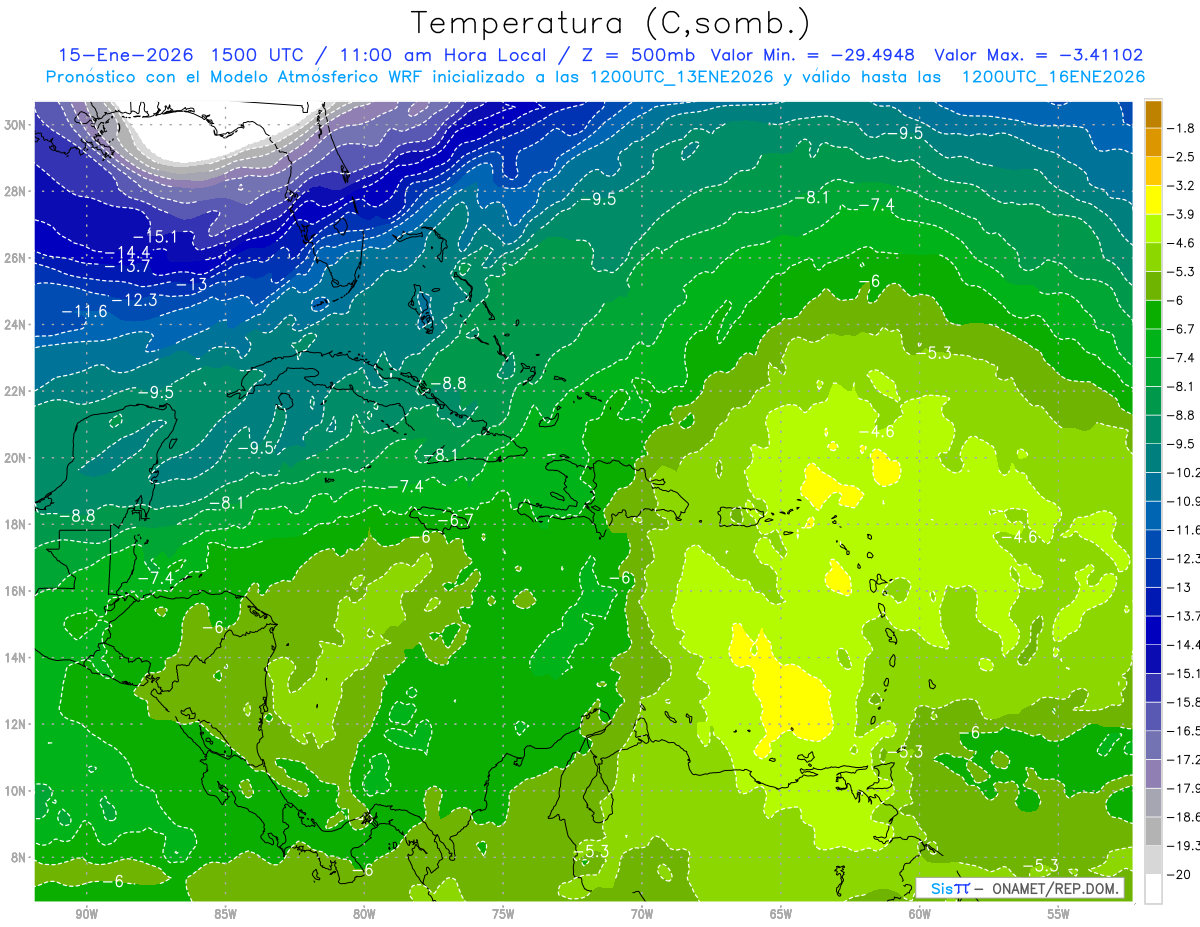
Task: Click the 85W longitude axis label
Action: pyautogui.click(x=225, y=915)
